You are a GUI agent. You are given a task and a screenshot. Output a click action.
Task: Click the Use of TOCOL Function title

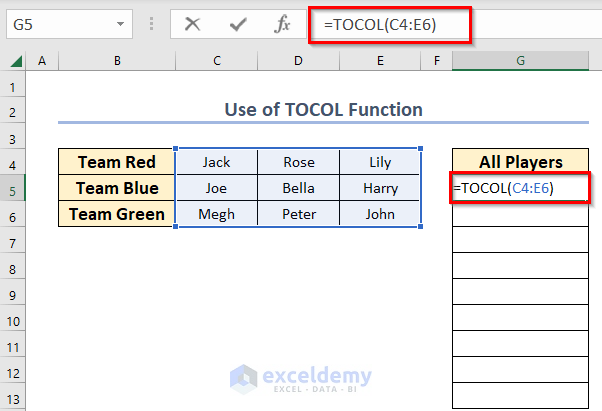323,109
